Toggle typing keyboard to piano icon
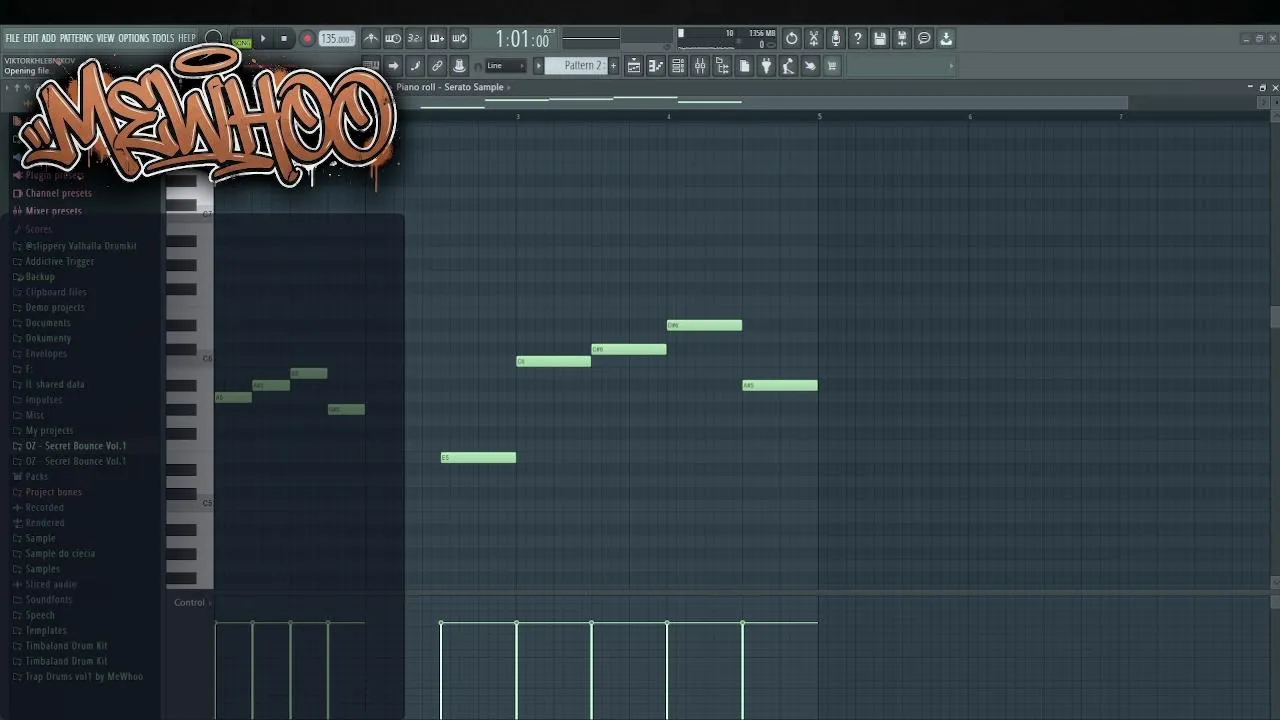 371,66
